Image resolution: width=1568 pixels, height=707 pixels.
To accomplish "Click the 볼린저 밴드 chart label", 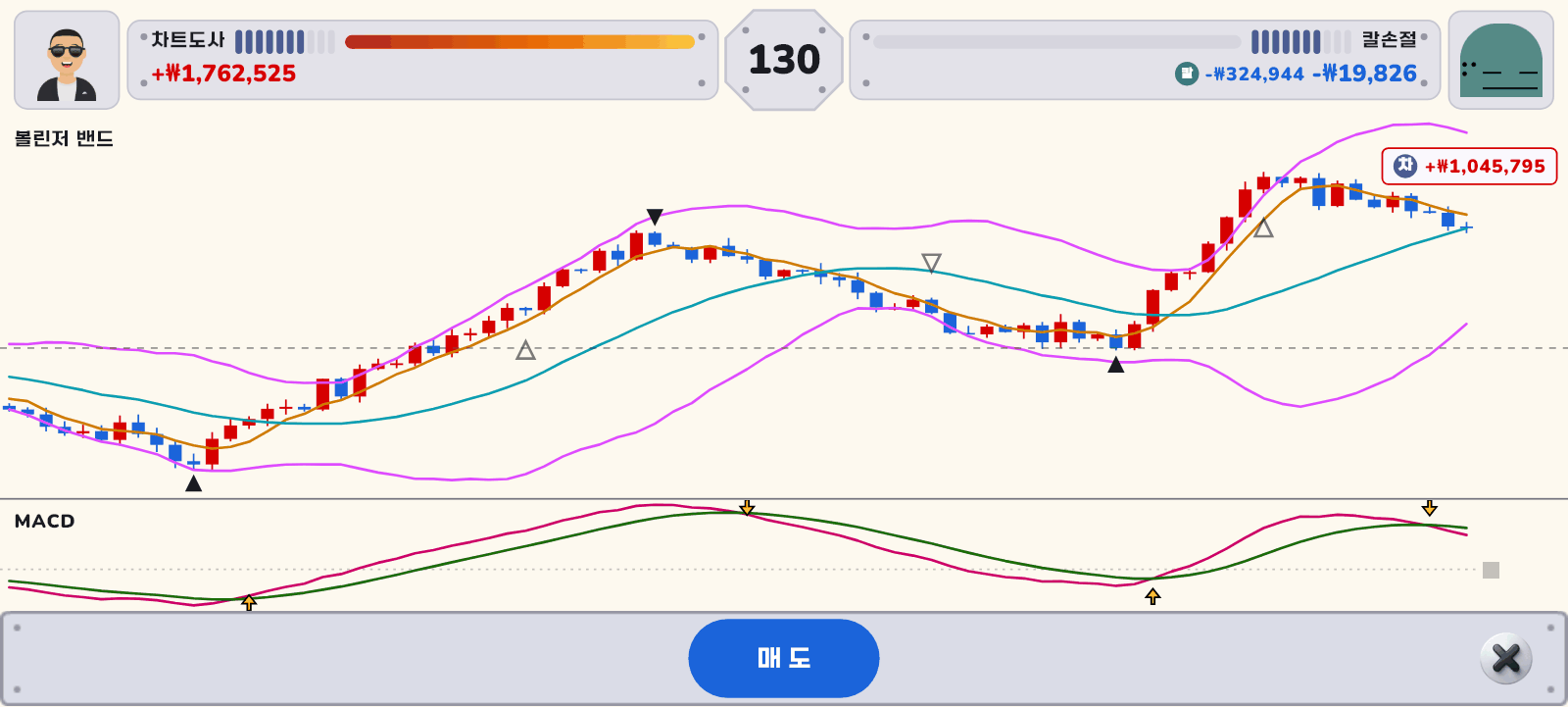I will [x=64, y=139].
